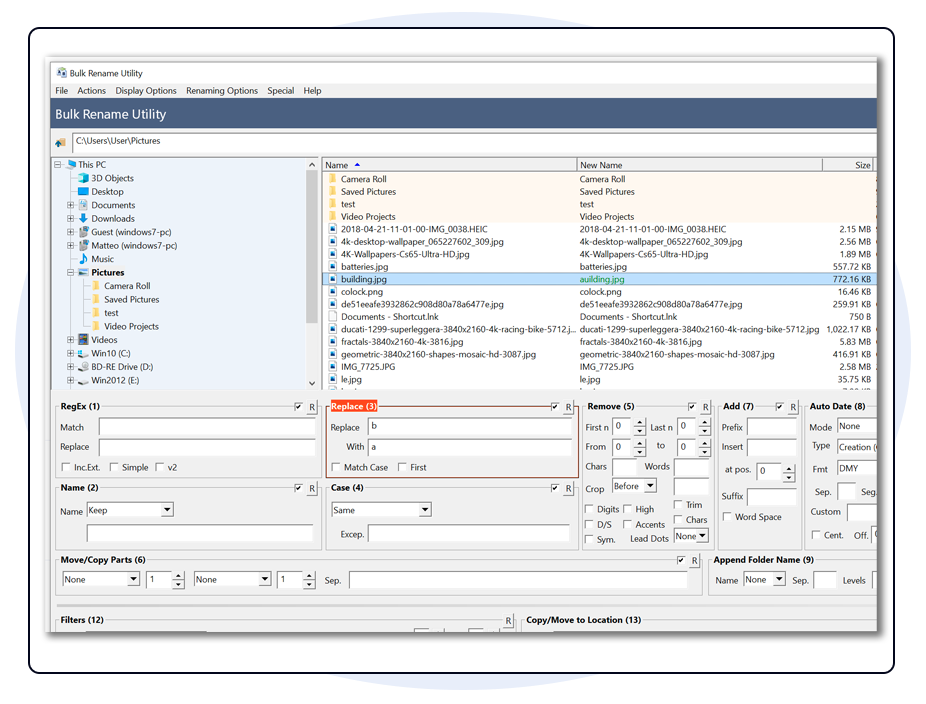Click the Desktop icon in the tree

[x=83, y=191]
